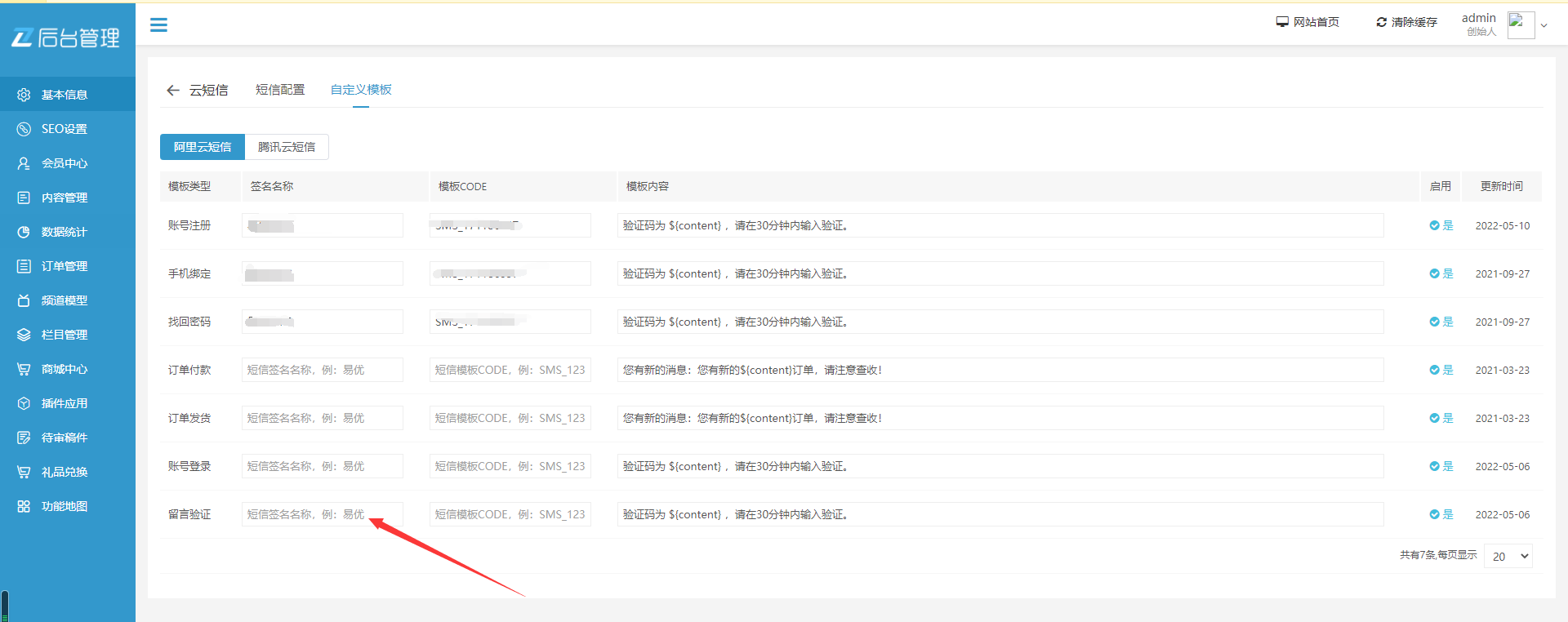Click the 功能地图 grid icon
The height and width of the screenshot is (622, 1568).
tap(24, 506)
